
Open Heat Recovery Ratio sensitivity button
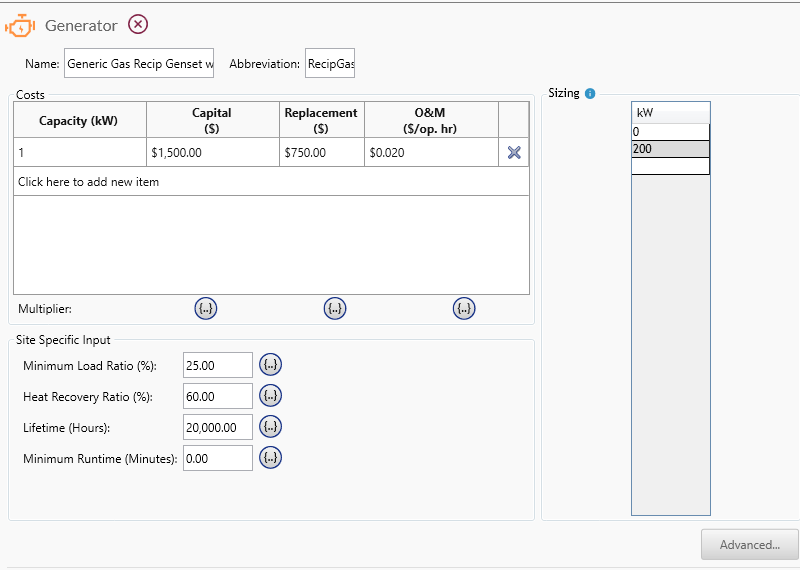pos(270,396)
